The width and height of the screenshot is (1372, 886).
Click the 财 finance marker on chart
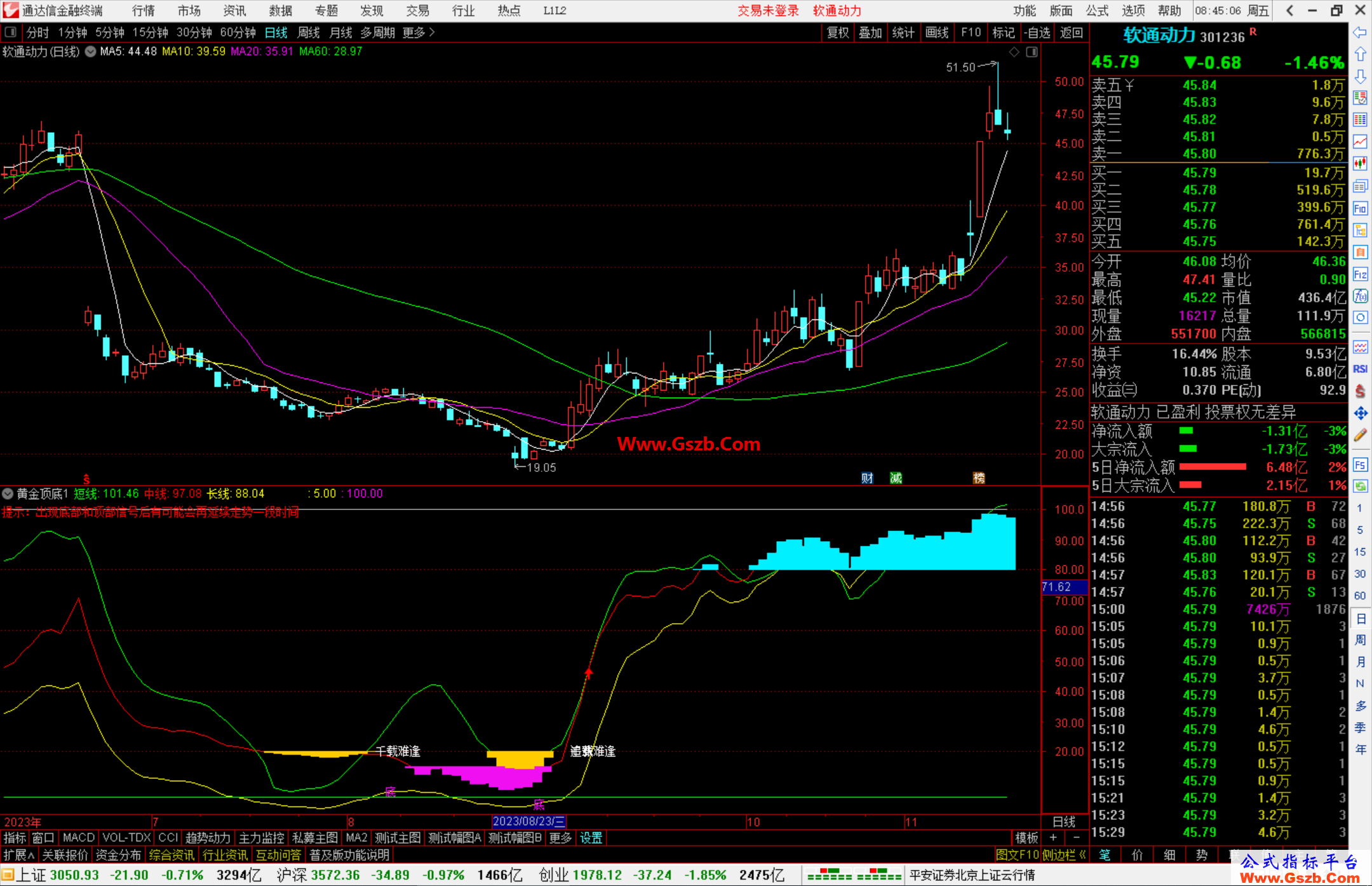[867, 478]
